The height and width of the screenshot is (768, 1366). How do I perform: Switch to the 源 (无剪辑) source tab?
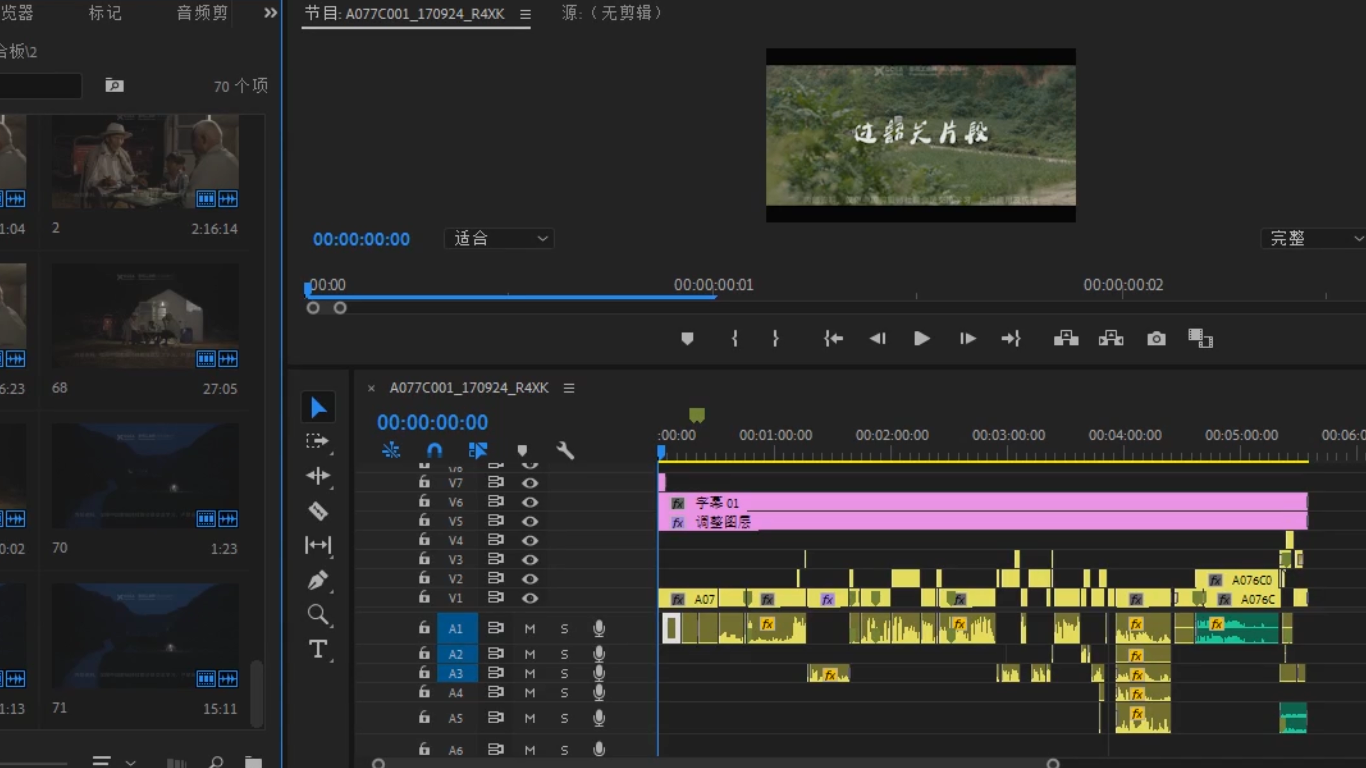[612, 13]
